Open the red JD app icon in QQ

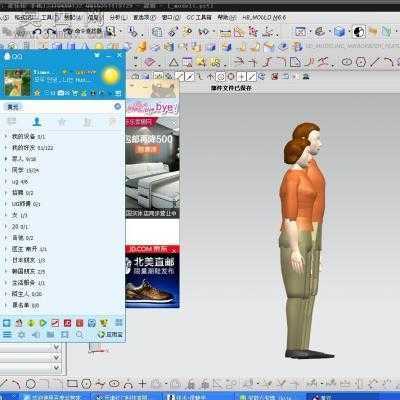pyautogui.click(x=67, y=323)
